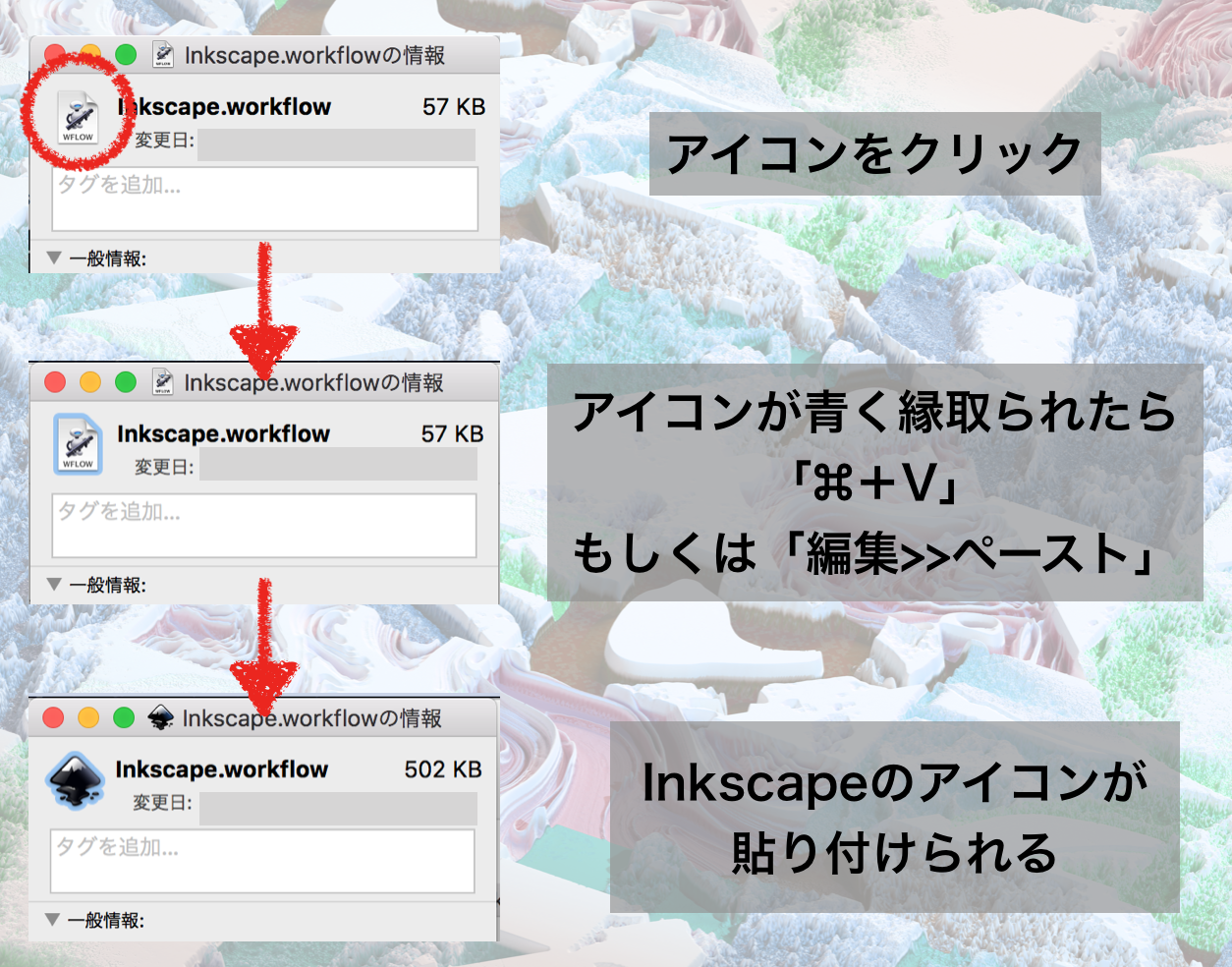Click the file name beside the blue-outlined icon
Image resolution: width=1232 pixels, height=967 pixels.
[223, 433]
